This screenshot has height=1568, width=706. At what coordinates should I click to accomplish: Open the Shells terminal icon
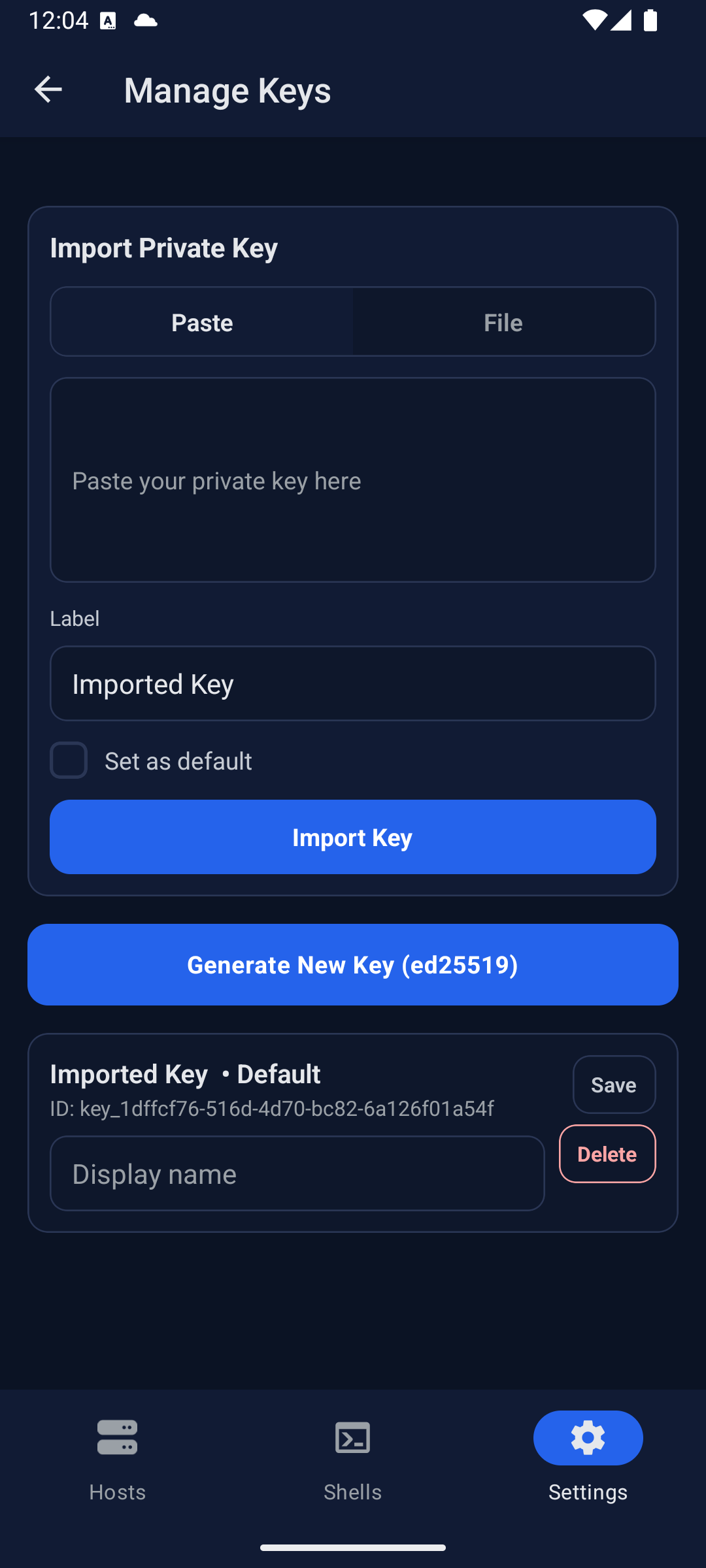pyautogui.click(x=352, y=1437)
